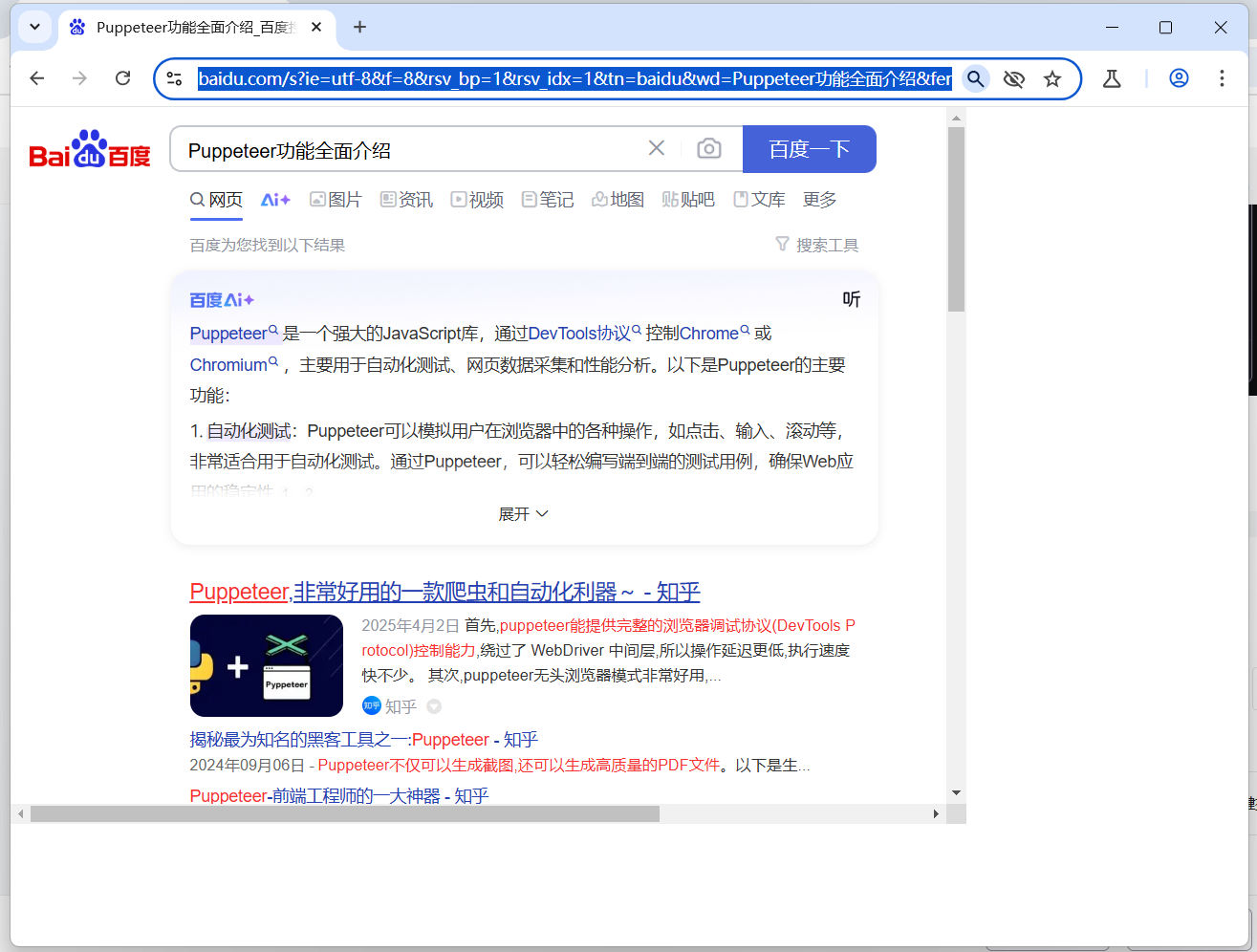The height and width of the screenshot is (952, 1257).
Task: Open 揭秘最为知名的黑客工具之一 link
Action: (x=364, y=740)
